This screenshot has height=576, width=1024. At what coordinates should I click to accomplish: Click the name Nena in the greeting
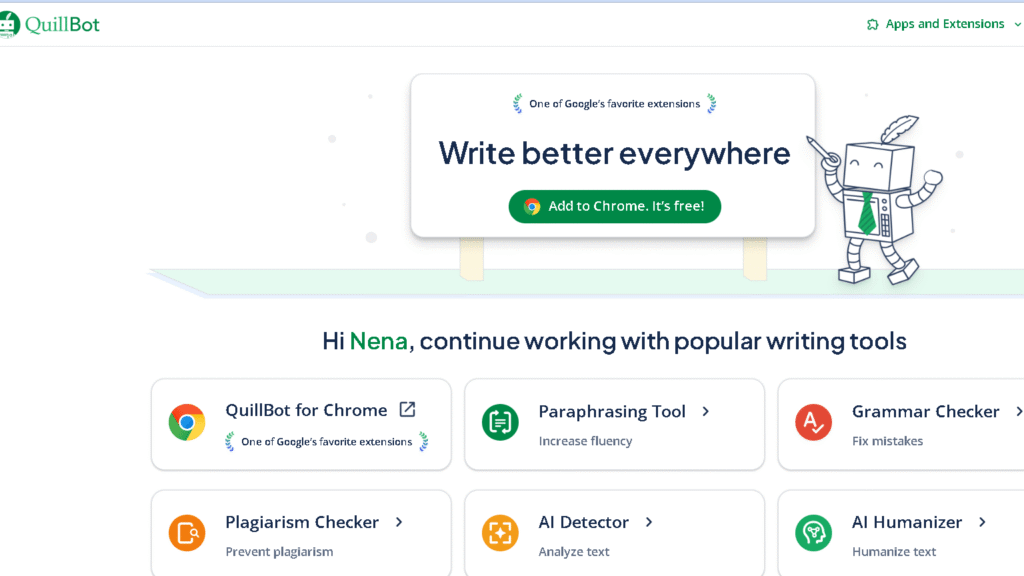click(x=381, y=340)
